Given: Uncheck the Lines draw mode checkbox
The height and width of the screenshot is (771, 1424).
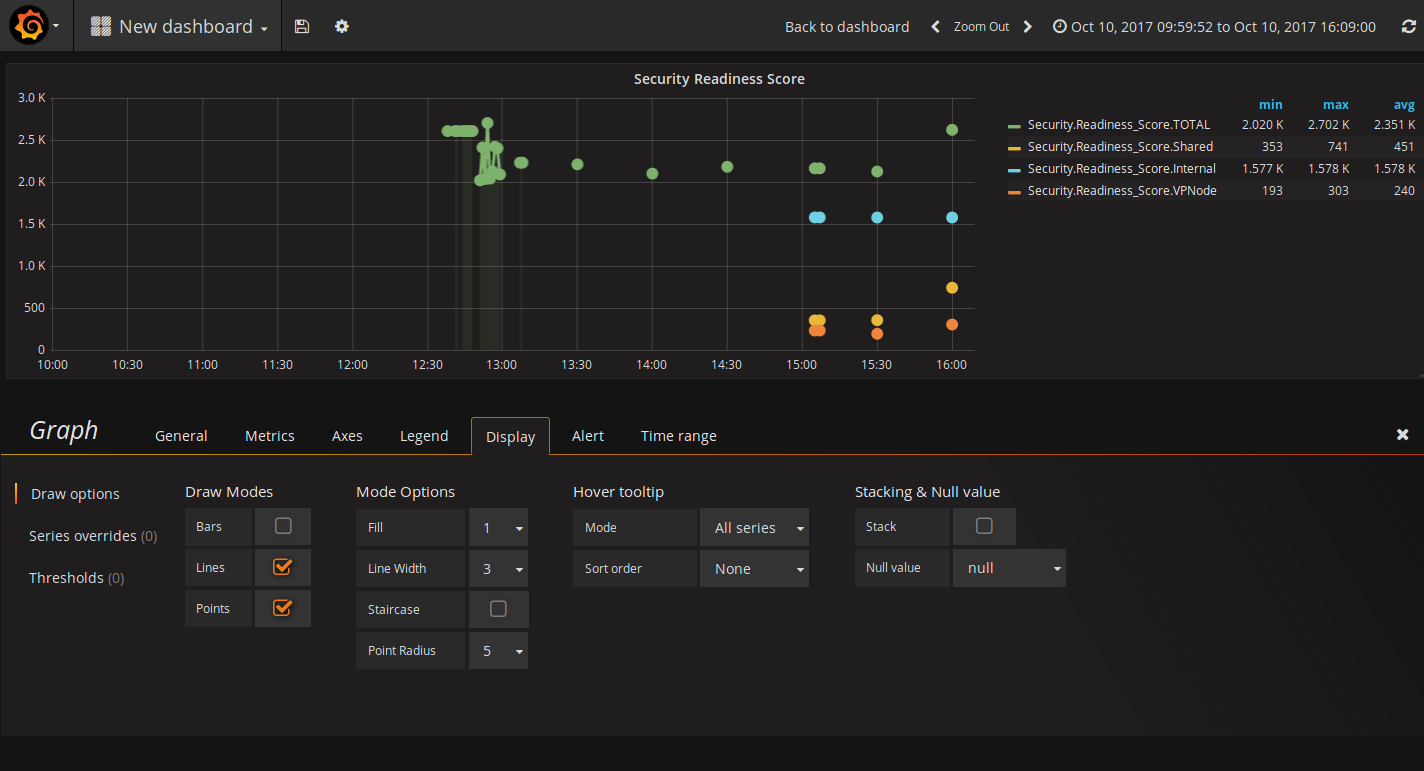Looking at the screenshot, I should (282, 567).
